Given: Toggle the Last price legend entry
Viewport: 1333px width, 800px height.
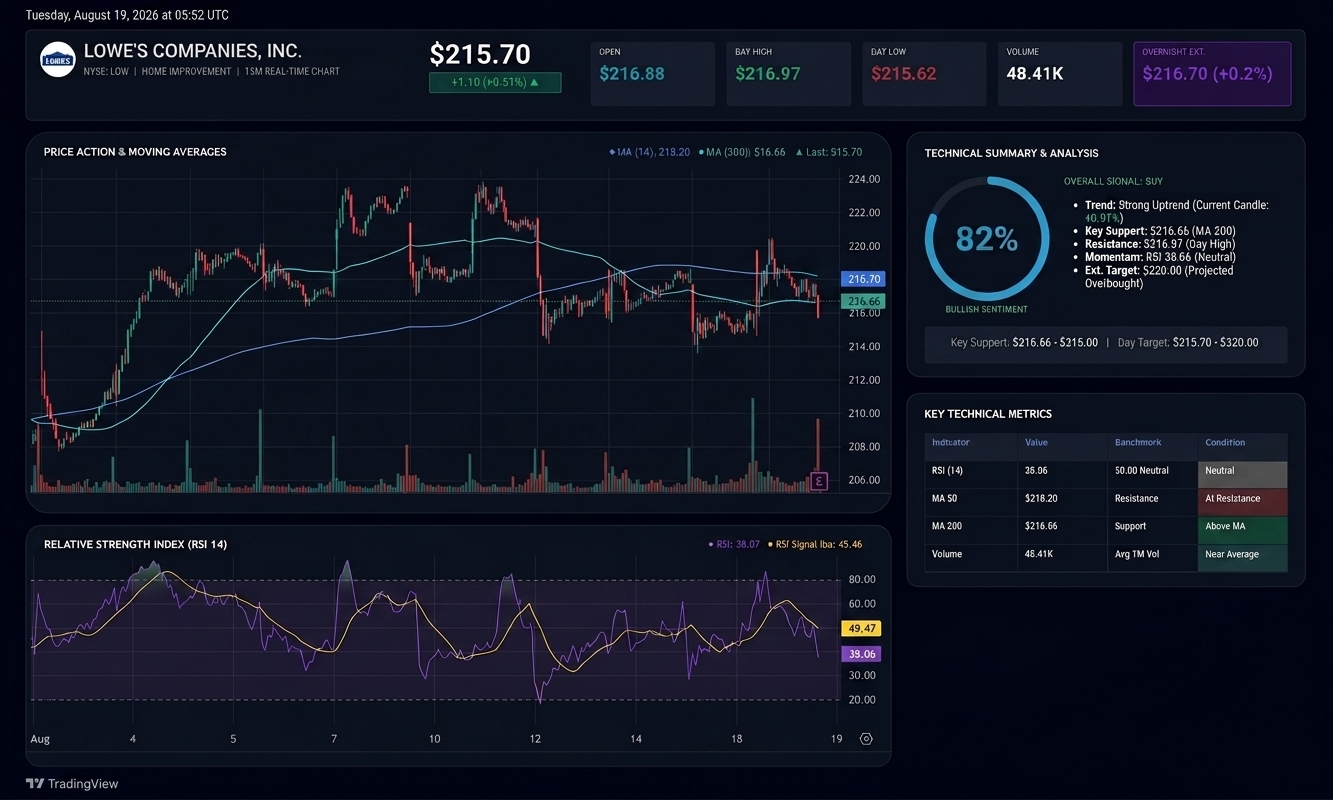Looking at the screenshot, I should (828, 152).
